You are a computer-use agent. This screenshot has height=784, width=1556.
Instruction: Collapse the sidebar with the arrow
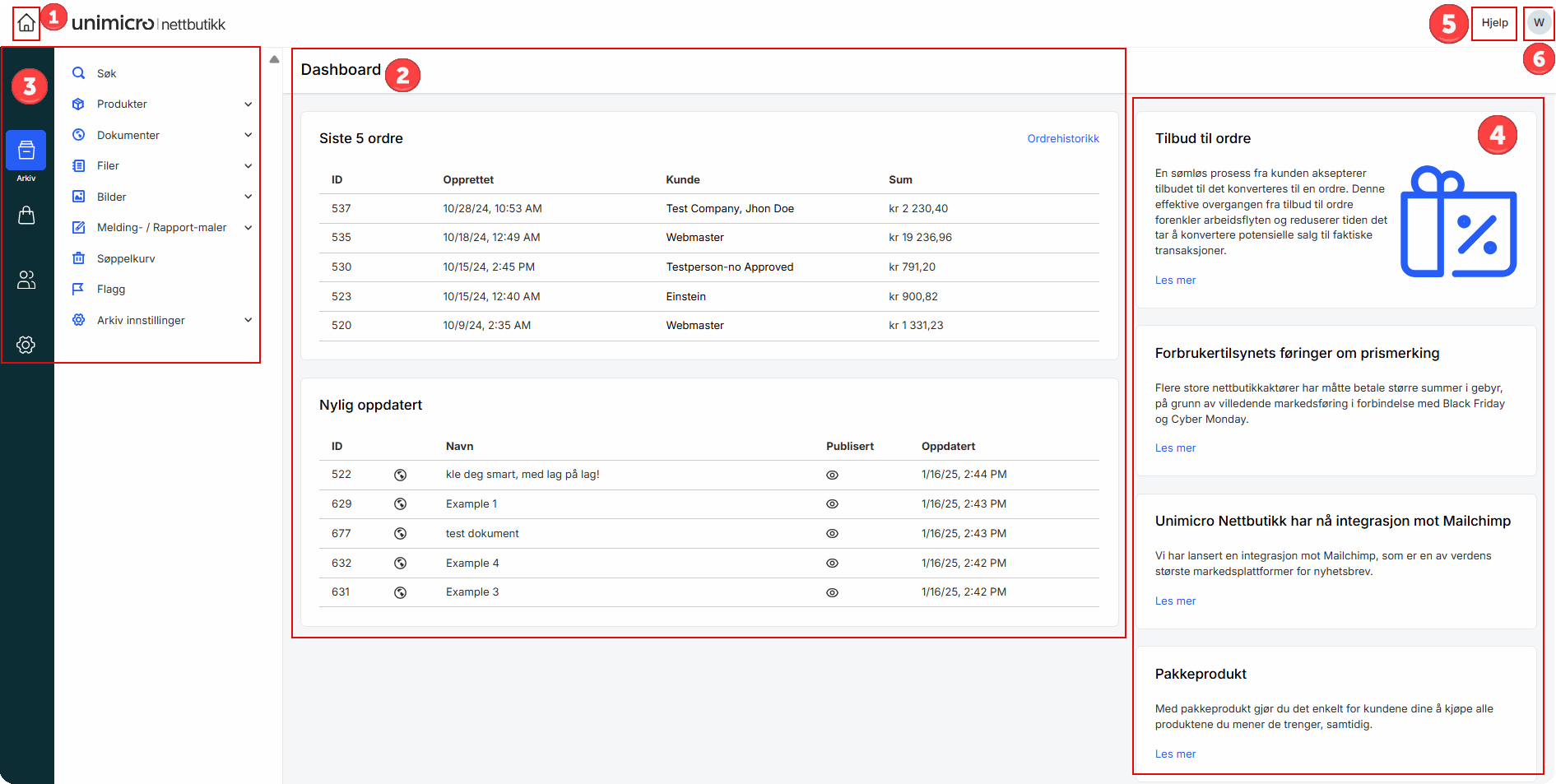[x=274, y=58]
